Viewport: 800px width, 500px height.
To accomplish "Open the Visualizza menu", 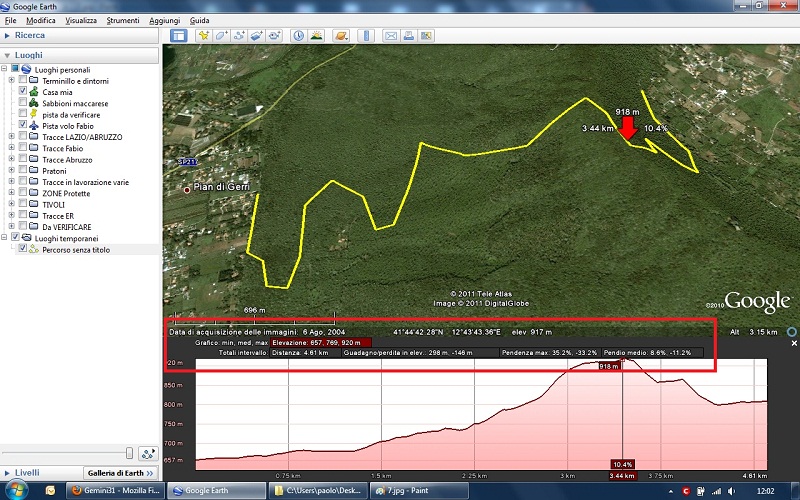I will point(81,20).
